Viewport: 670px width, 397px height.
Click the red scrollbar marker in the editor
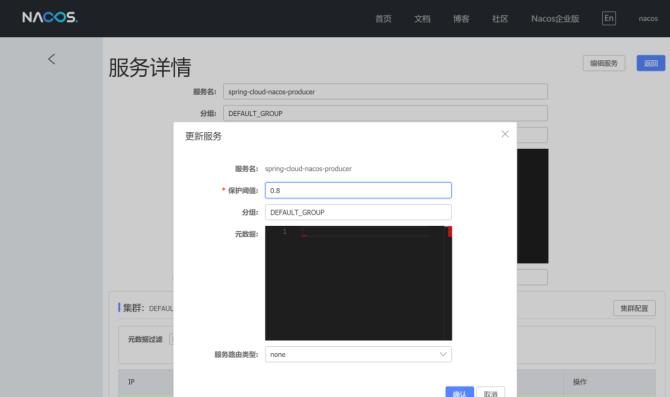pos(450,232)
